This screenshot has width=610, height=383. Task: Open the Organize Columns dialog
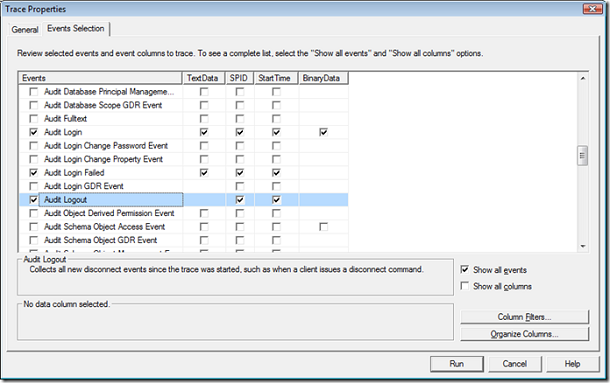click(524, 334)
